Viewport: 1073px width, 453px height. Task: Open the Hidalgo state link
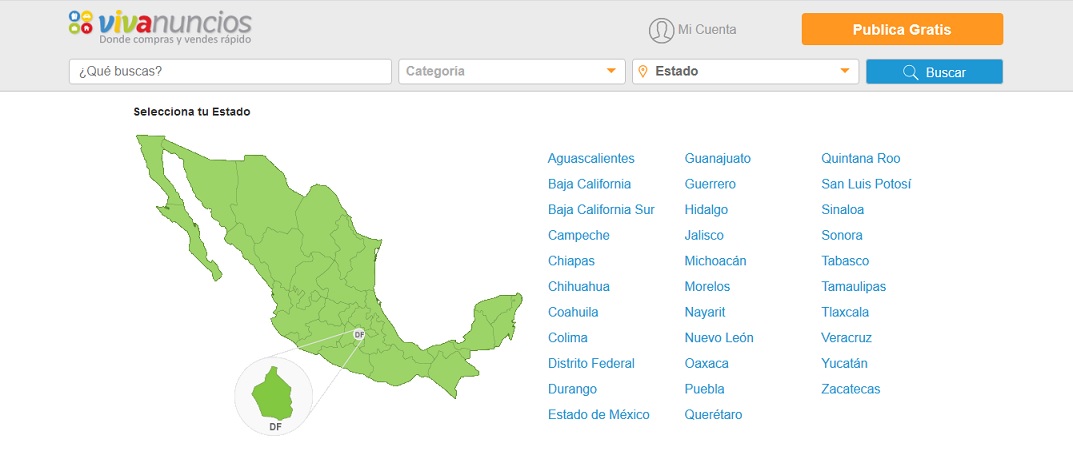(706, 209)
